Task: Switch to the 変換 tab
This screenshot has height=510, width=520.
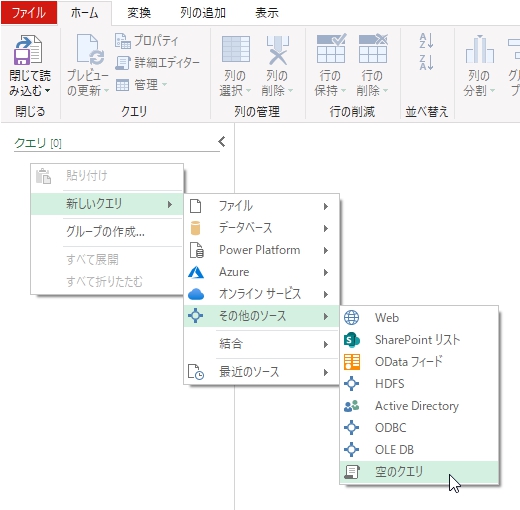Action: click(139, 13)
